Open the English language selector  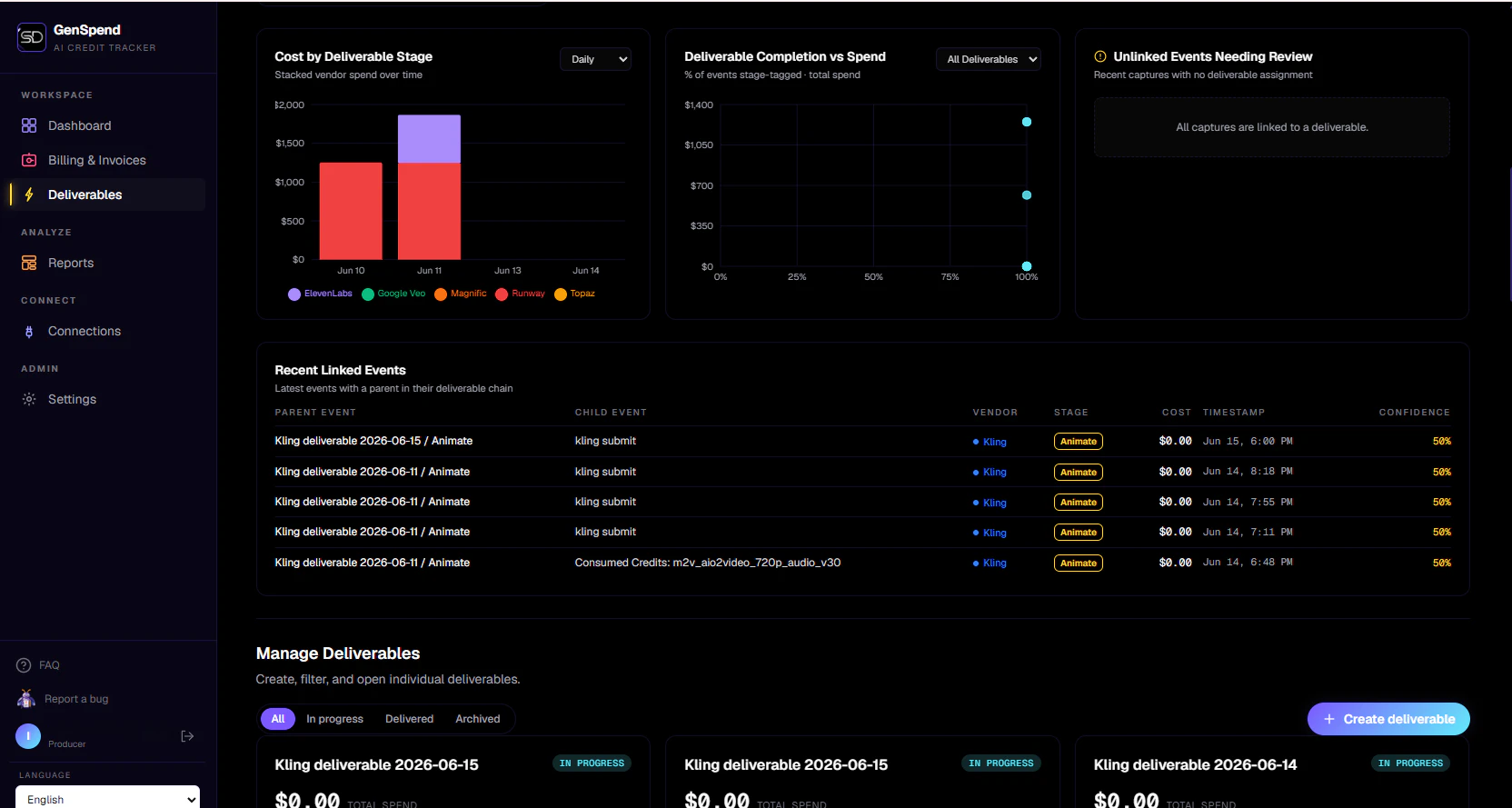(x=108, y=799)
